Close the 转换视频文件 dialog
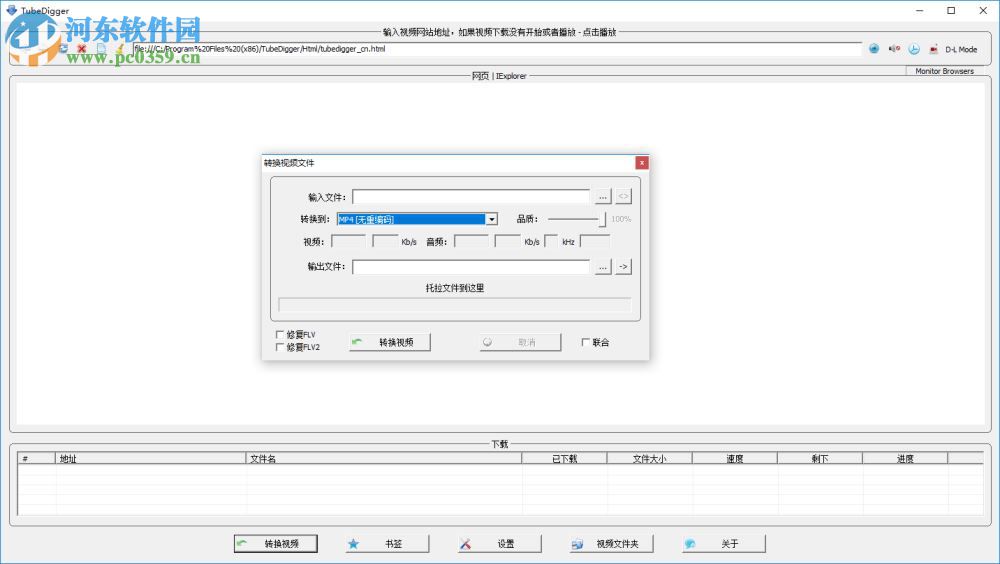Image resolution: width=1000 pixels, height=564 pixels. 642,163
